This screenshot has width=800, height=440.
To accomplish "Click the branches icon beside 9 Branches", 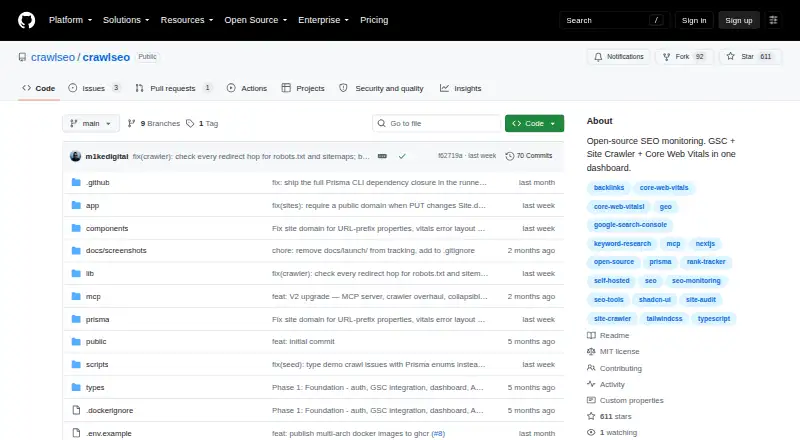I will 131,124.
